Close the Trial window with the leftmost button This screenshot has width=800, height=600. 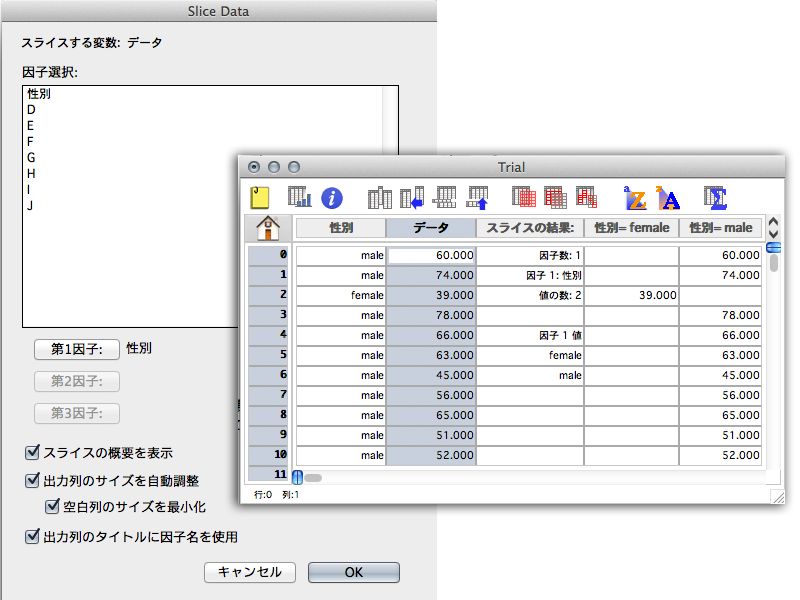point(254,167)
